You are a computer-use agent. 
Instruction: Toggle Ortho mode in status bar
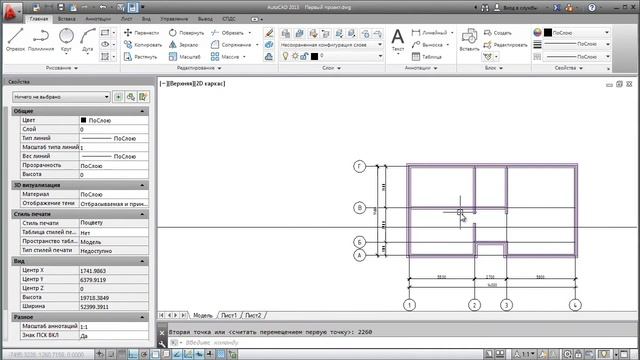click(x=133, y=354)
